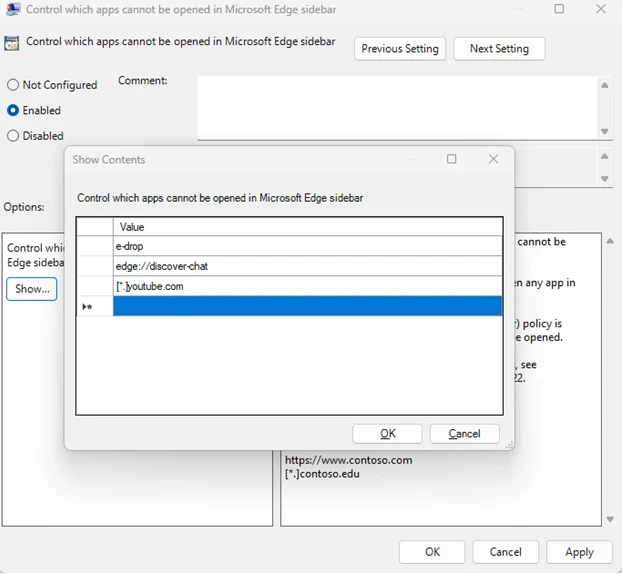Maximize the Show Contents dialog
This screenshot has width=622, height=575.
451,159
